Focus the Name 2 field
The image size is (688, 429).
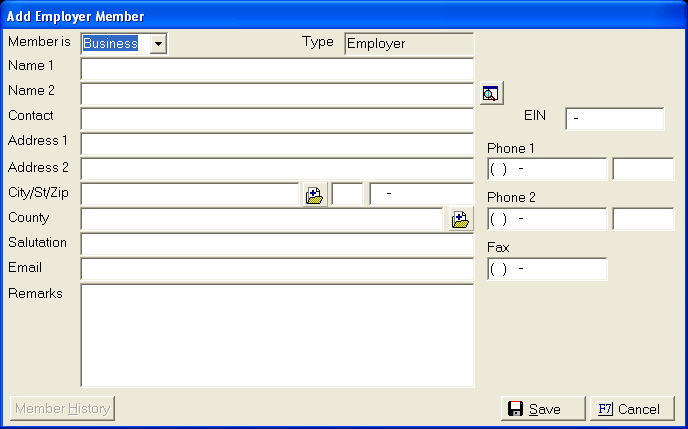point(277,94)
